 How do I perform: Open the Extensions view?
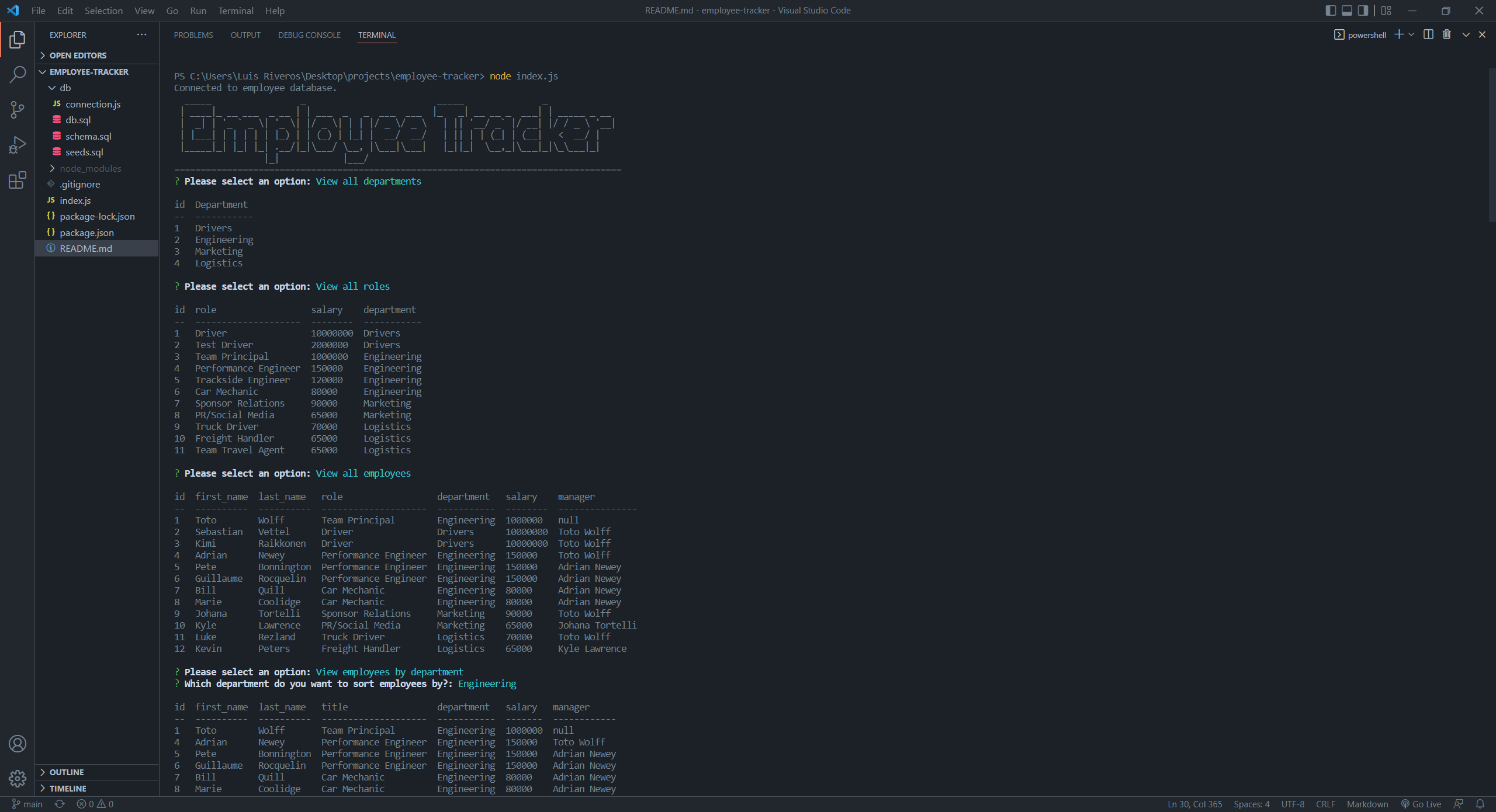click(17, 180)
